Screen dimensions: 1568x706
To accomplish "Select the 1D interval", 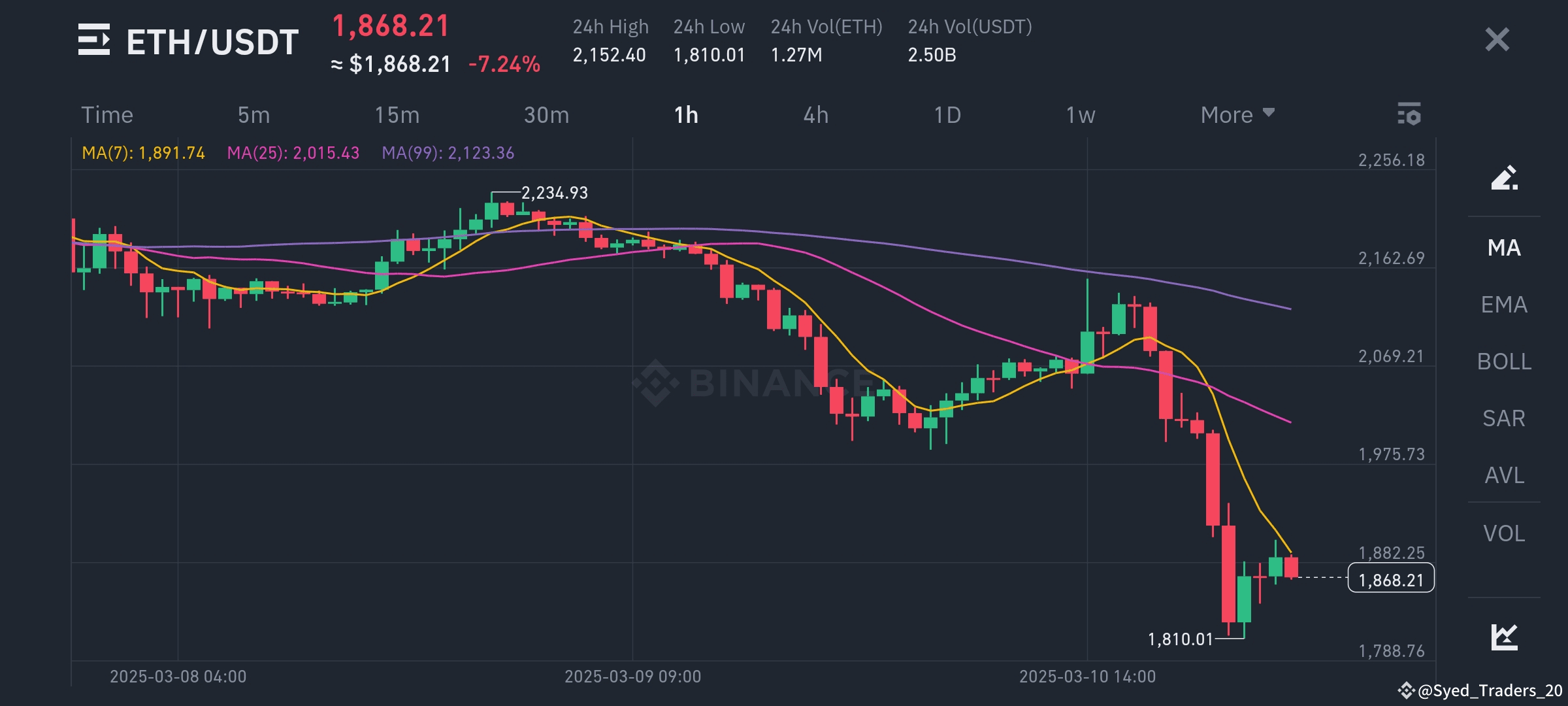I will 947,115.
